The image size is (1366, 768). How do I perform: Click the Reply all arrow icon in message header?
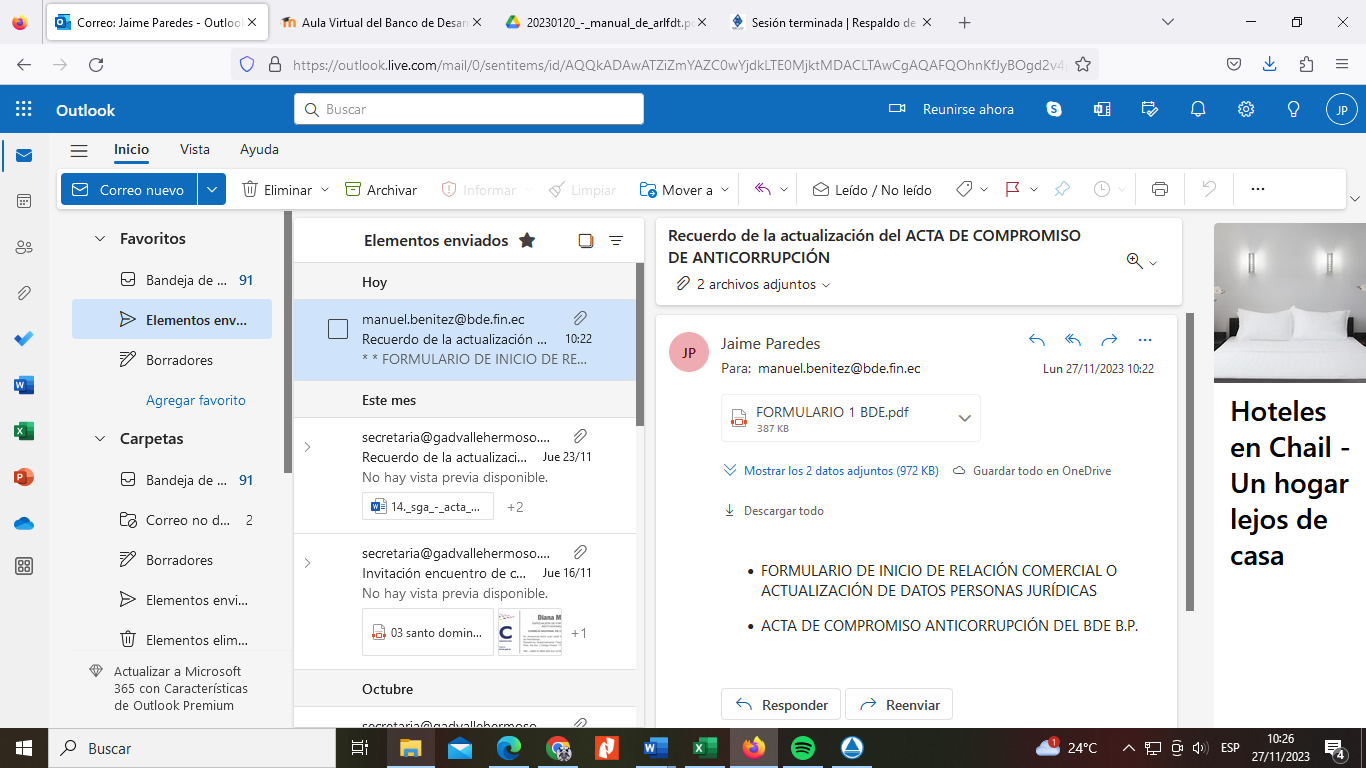[x=1073, y=340]
